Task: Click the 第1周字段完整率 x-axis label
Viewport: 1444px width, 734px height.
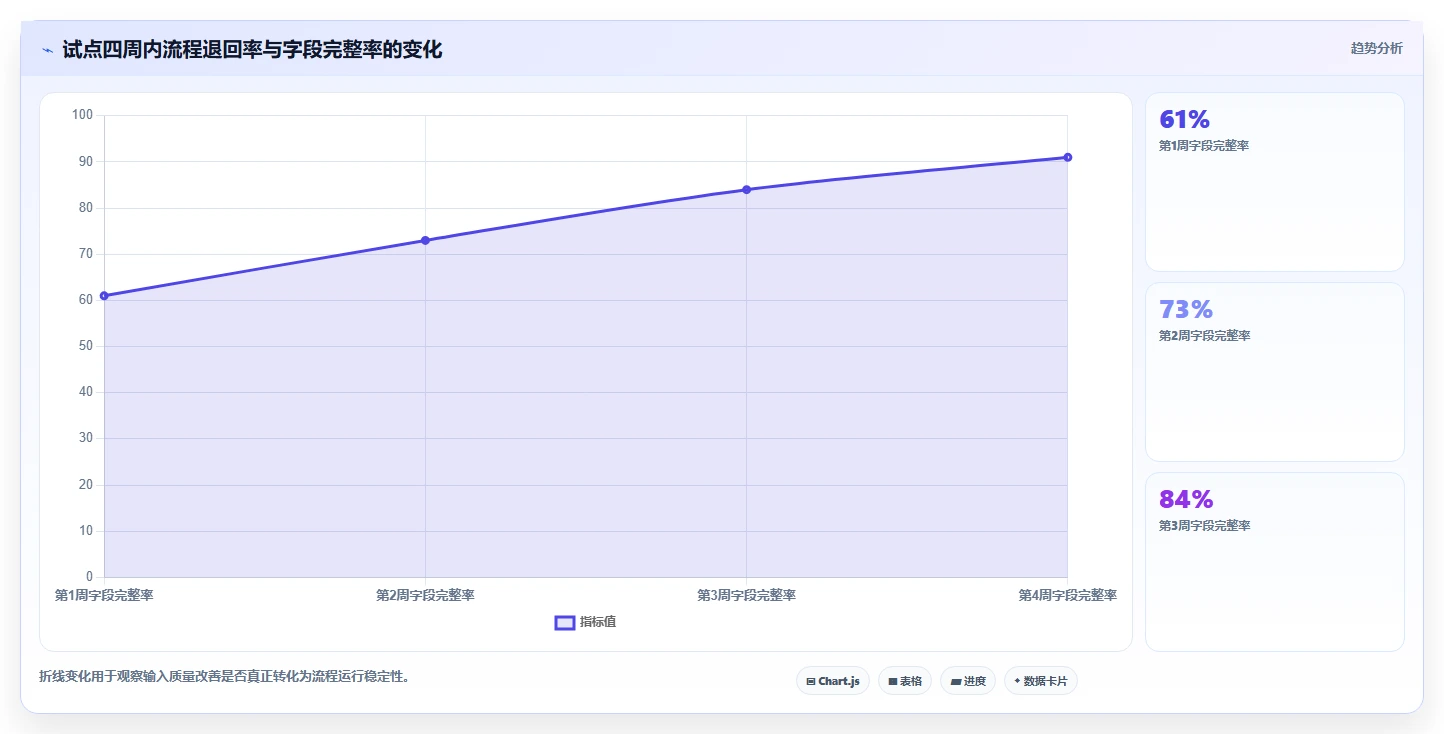Action: 104,595
